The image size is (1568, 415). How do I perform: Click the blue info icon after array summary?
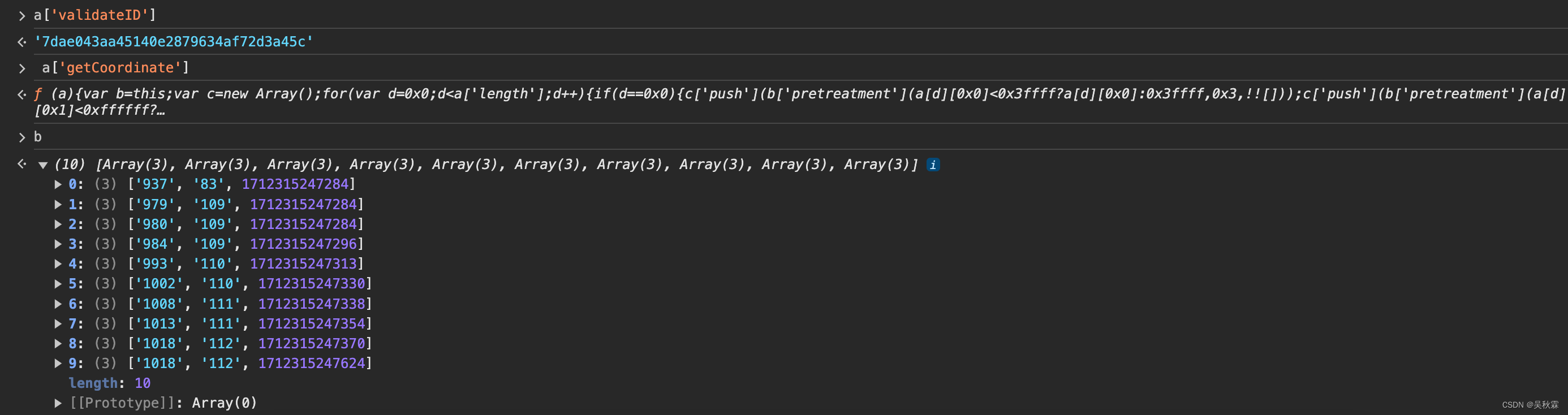pos(933,165)
